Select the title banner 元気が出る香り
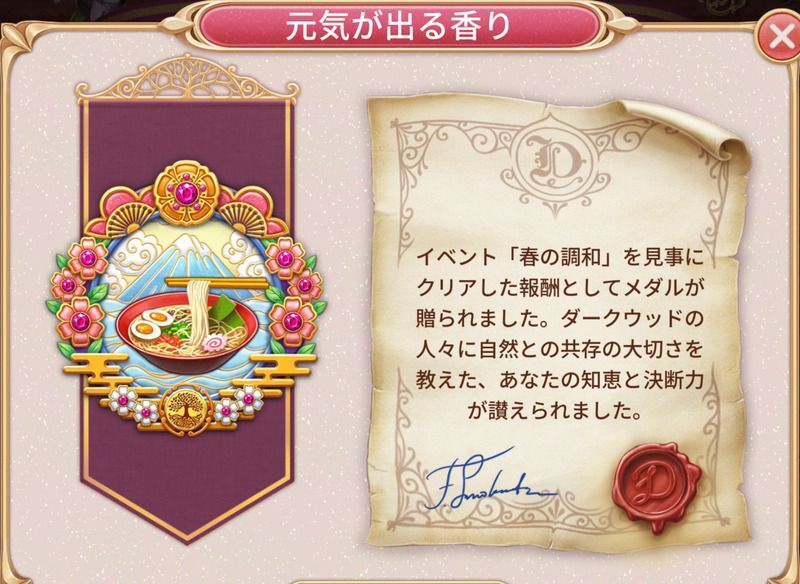 (x=398, y=26)
